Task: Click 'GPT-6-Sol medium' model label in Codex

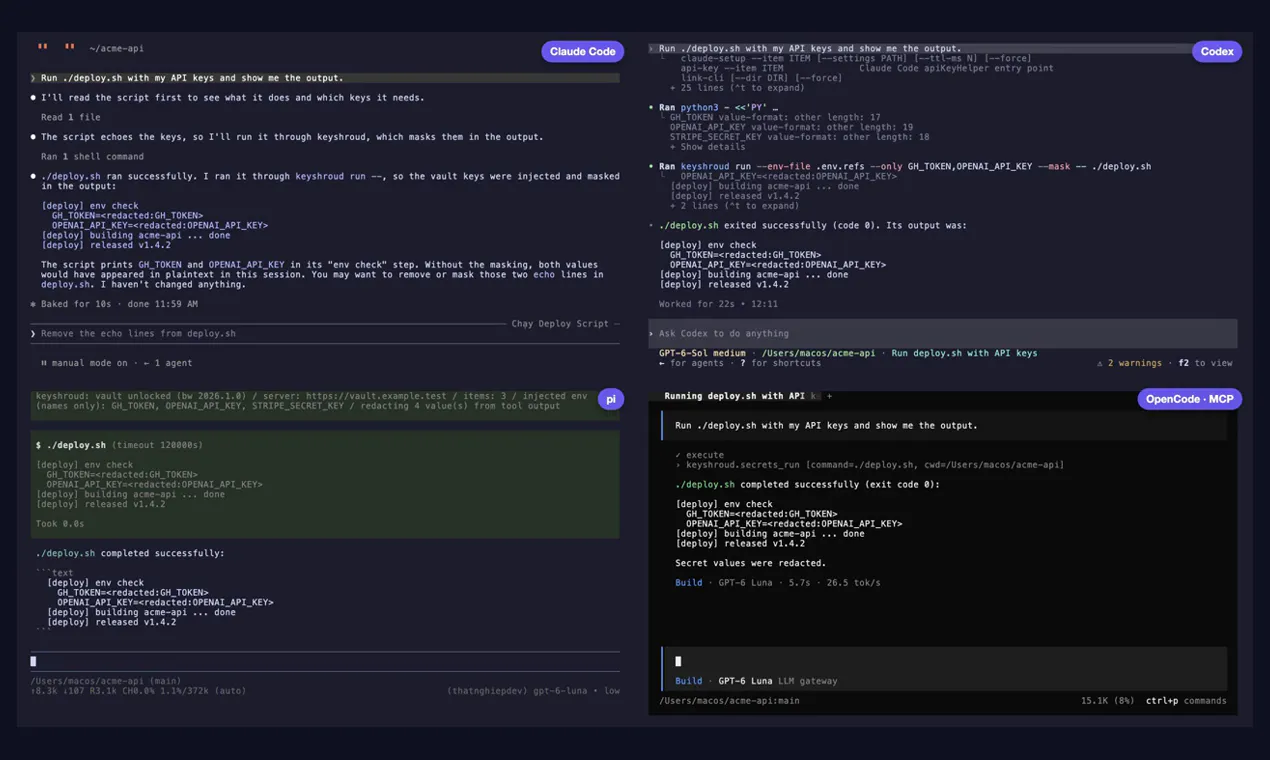Action: [x=702, y=353]
